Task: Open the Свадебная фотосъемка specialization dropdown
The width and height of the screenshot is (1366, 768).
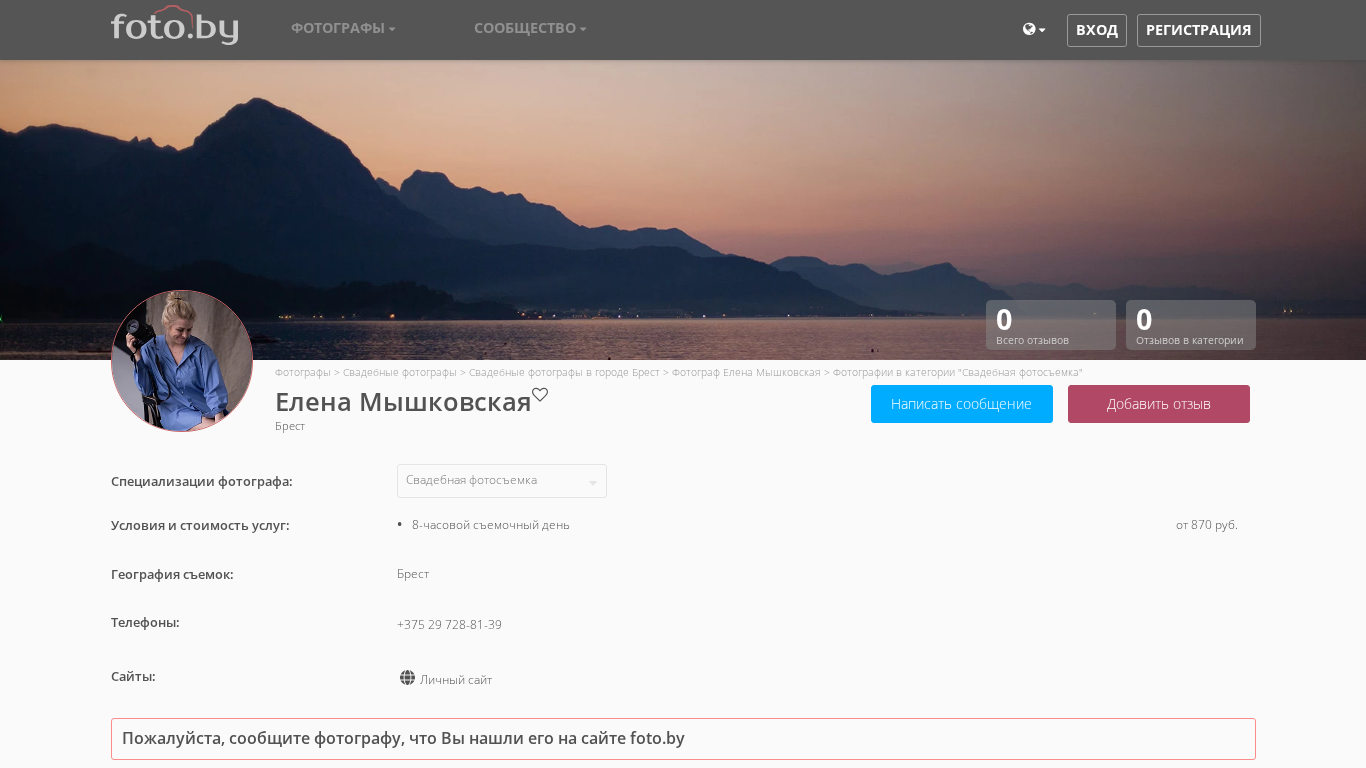Action: point(501,481)
